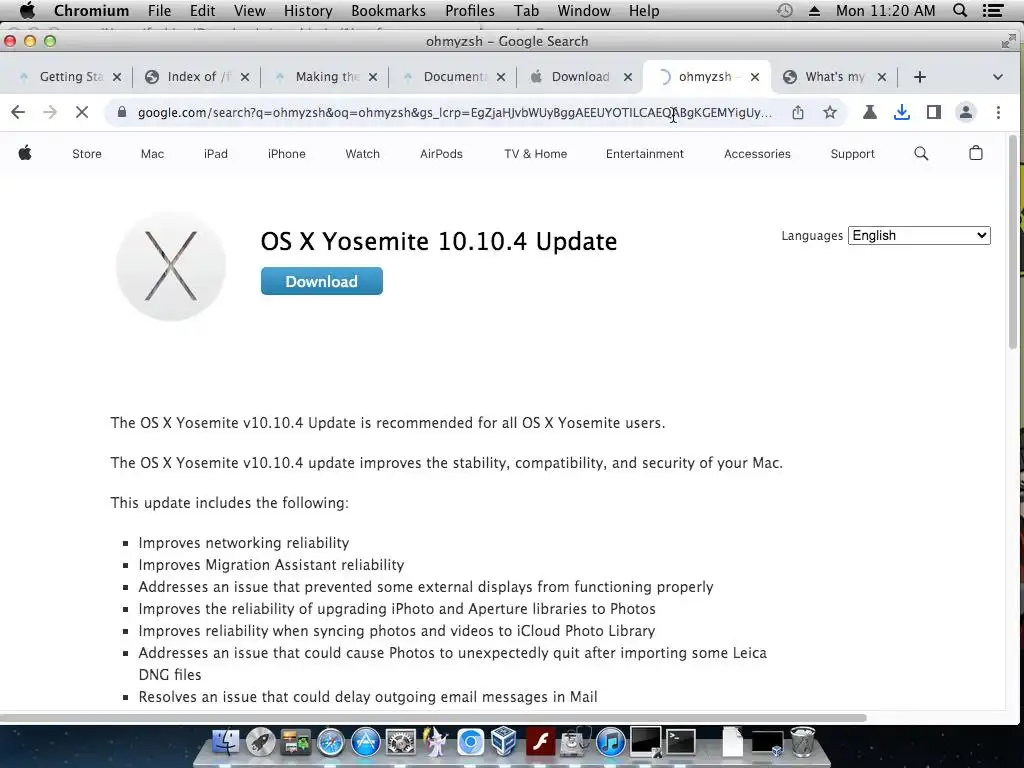The height and width of the screenshot is (768, 1024).
Task: Open the Bookmarks menu
Action: coord(389,10)
